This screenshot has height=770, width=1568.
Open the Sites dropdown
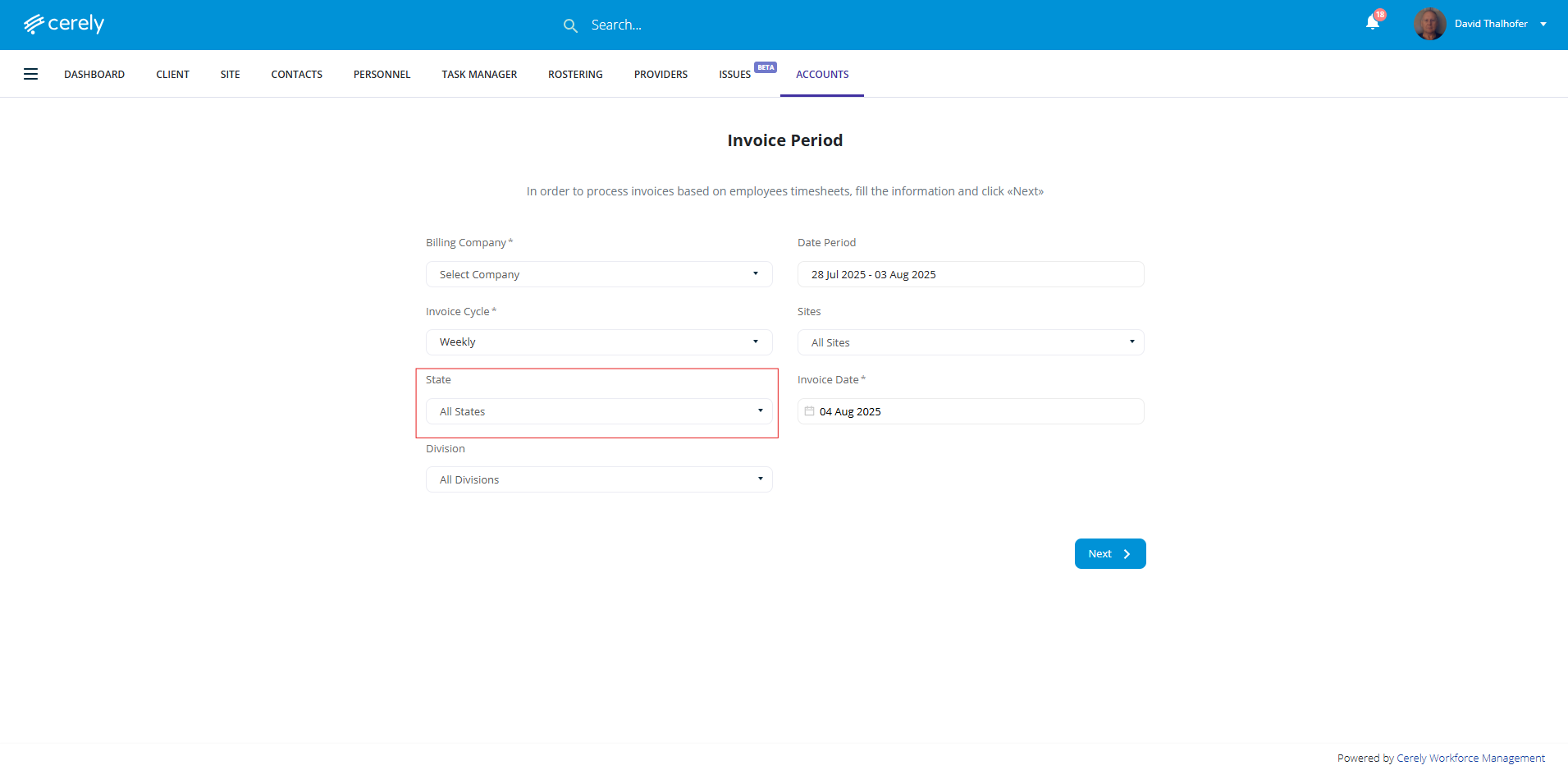pyautogui.click(x=971, y=342)
